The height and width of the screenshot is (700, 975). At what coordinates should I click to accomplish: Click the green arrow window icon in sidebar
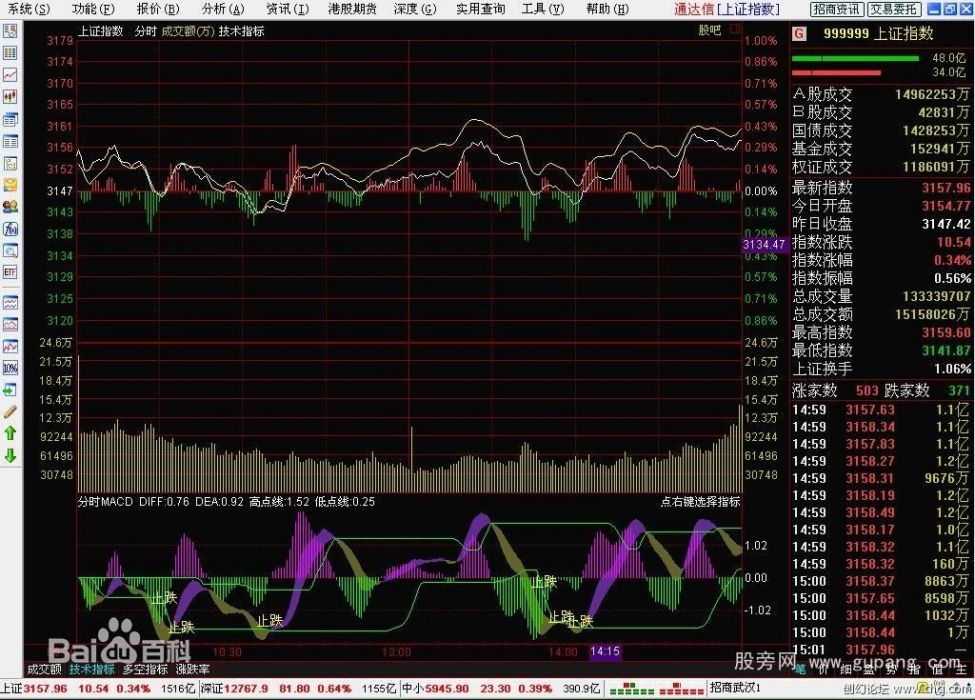(x=10, y=390)
